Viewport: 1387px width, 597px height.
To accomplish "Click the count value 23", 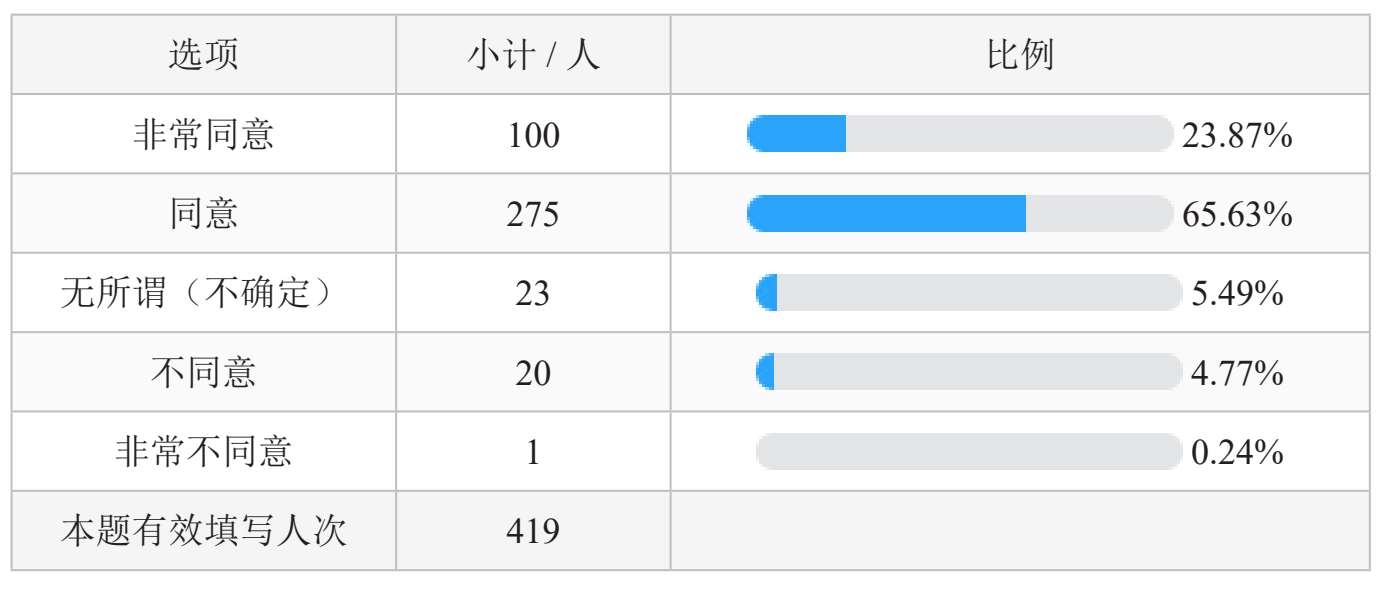I will (533, 294).
